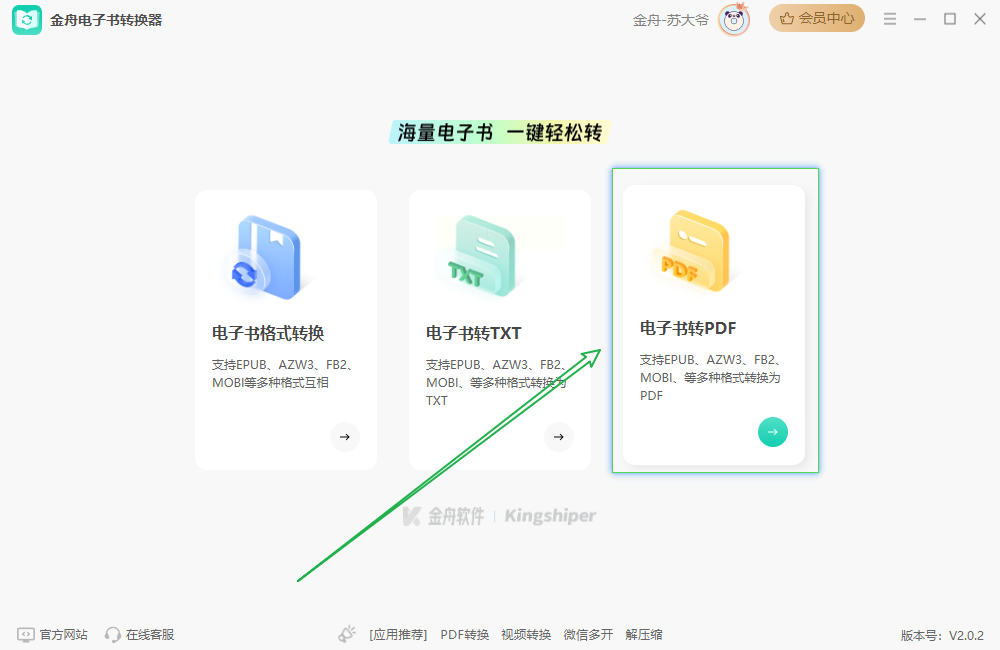Click the [应用推荐] label

[x=398, y=635]
